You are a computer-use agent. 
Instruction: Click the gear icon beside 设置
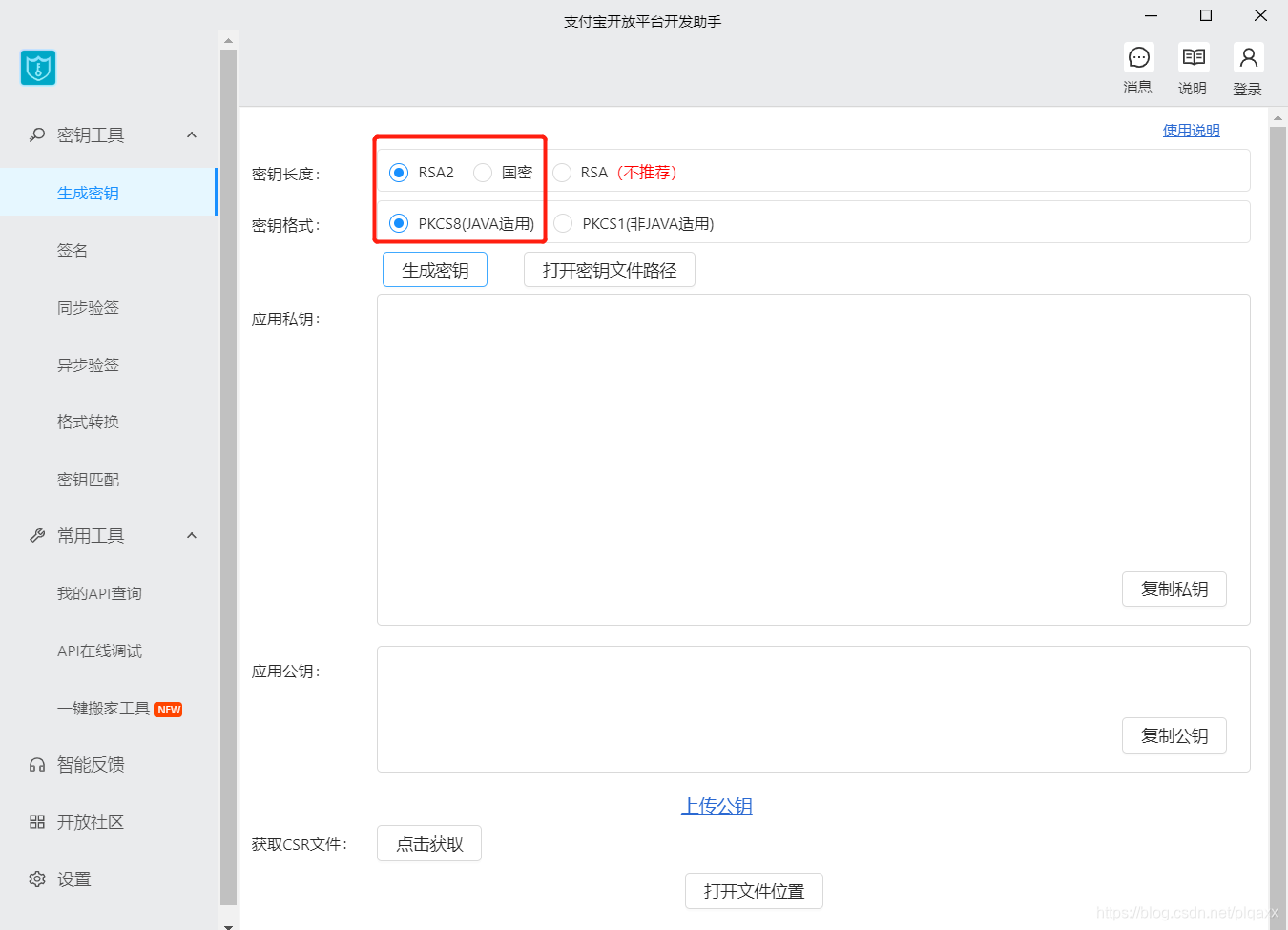(x=37, y=879)
